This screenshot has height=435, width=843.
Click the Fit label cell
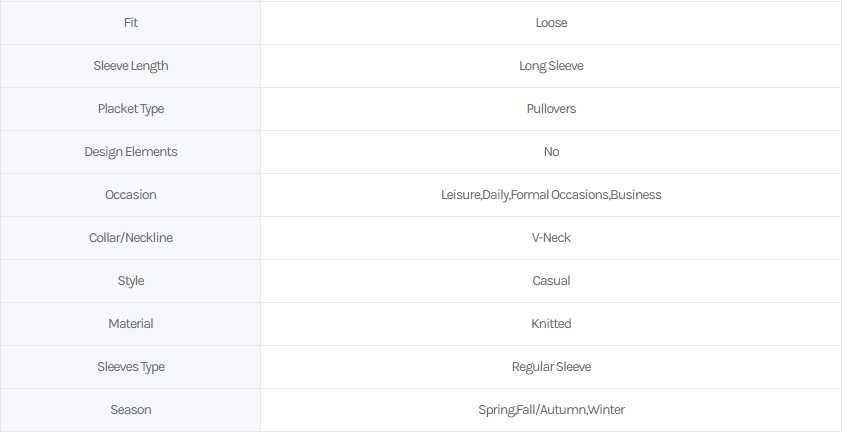131,23
